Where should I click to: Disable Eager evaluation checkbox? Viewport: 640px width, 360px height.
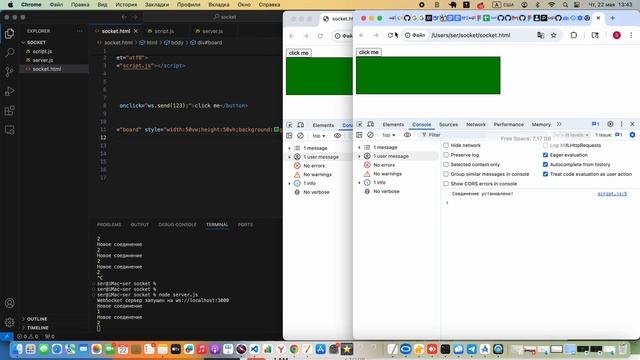pyautogui.click(x=545, y=155)
